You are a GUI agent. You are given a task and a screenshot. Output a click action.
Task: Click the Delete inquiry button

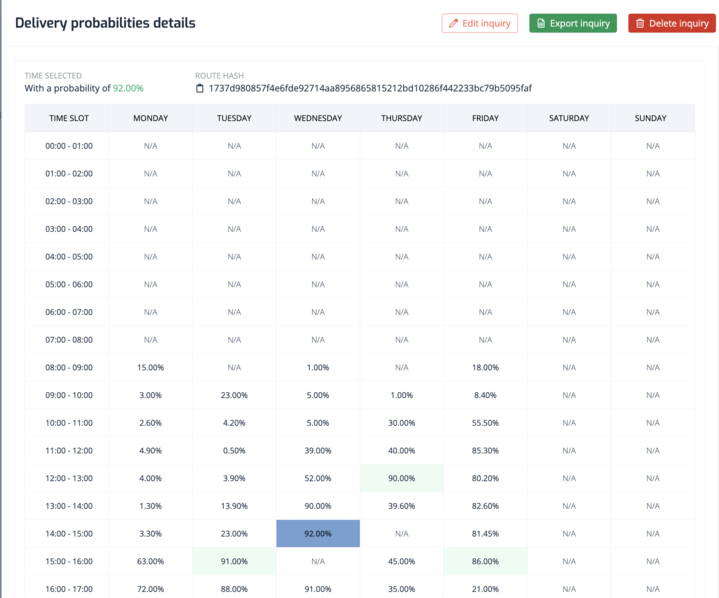coord(672,23)
